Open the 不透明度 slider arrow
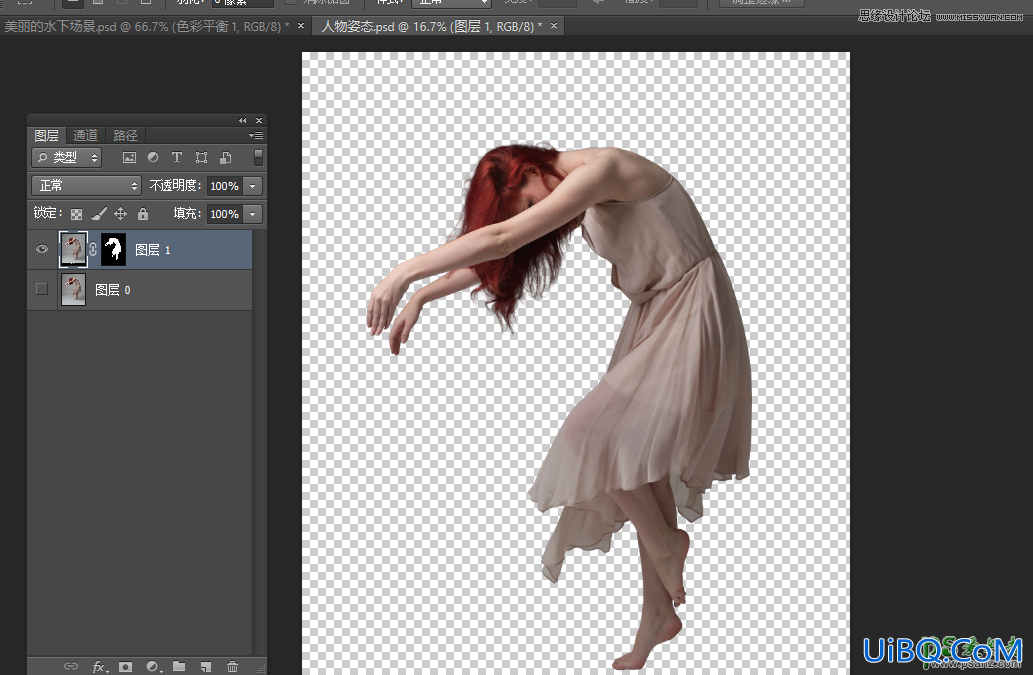The height and width of the screenshot is (675, 1033). (x=253, y=186)
